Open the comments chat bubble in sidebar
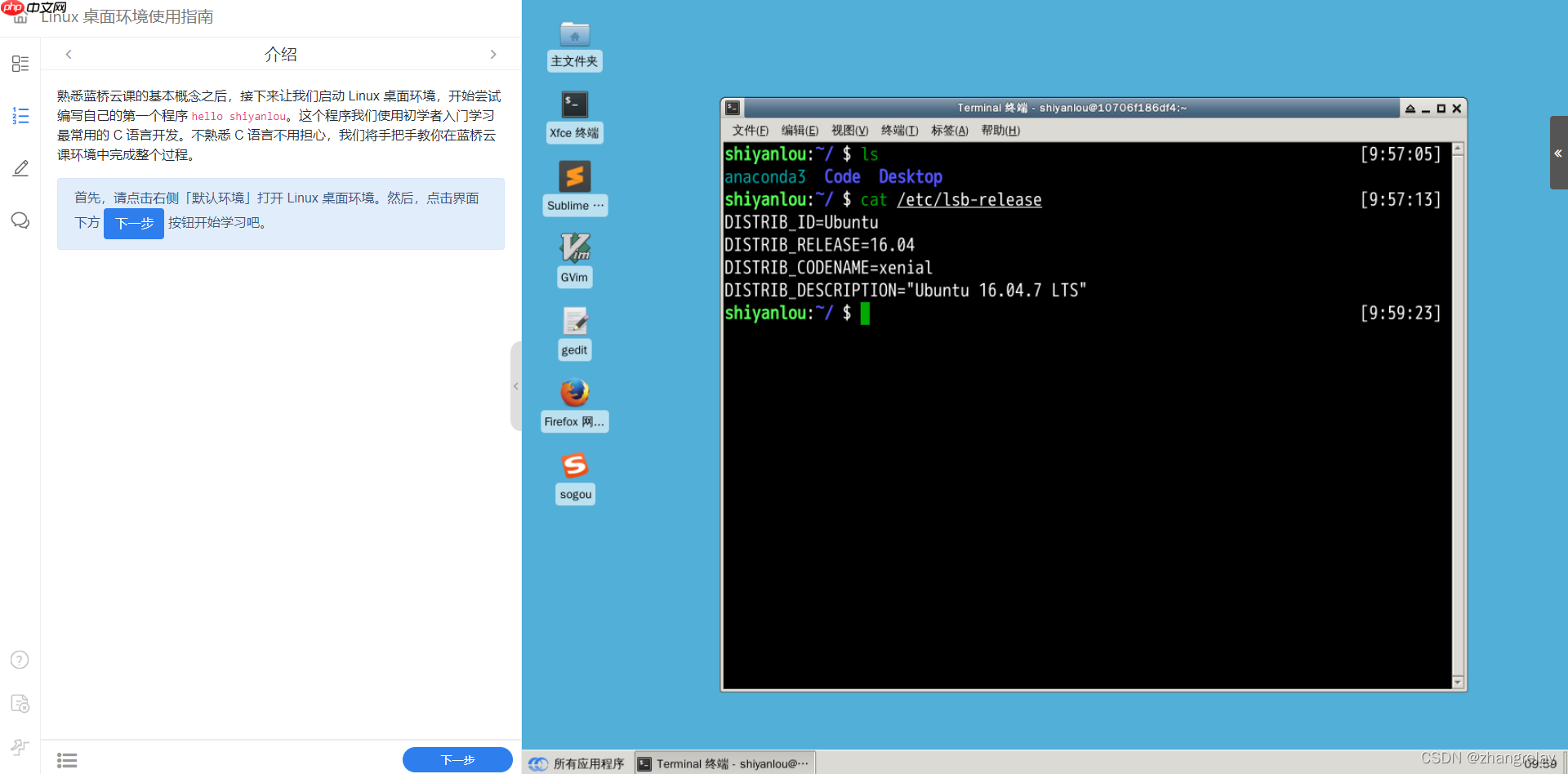Screen dimensions: 1568x774 [x=20, y=220]
